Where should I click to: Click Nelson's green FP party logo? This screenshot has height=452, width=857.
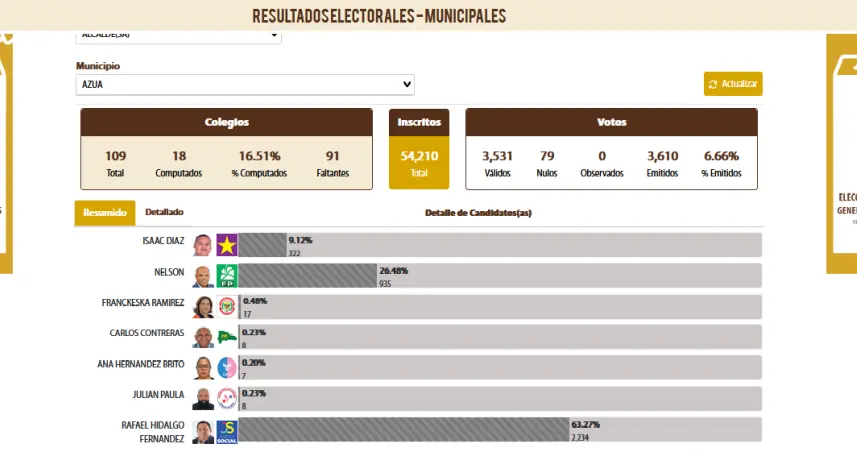227,276
